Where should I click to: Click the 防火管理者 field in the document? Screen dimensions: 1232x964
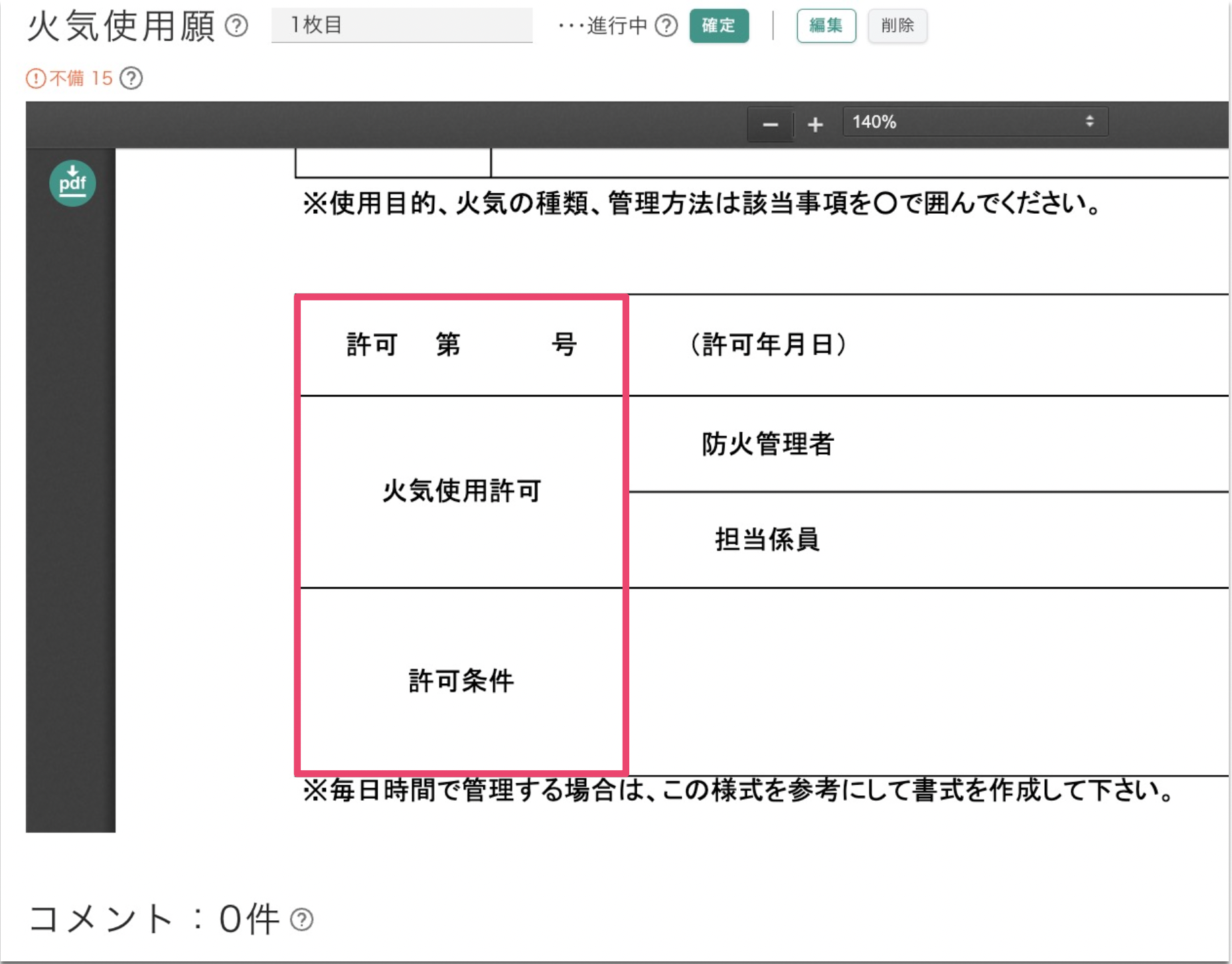(x=768, y=444)
